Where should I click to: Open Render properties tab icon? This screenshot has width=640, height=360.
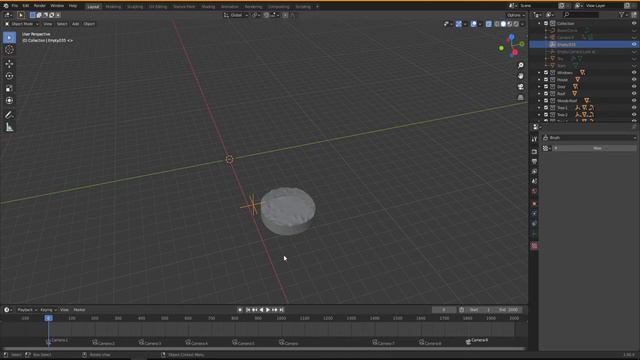click(x=534, y=151)
